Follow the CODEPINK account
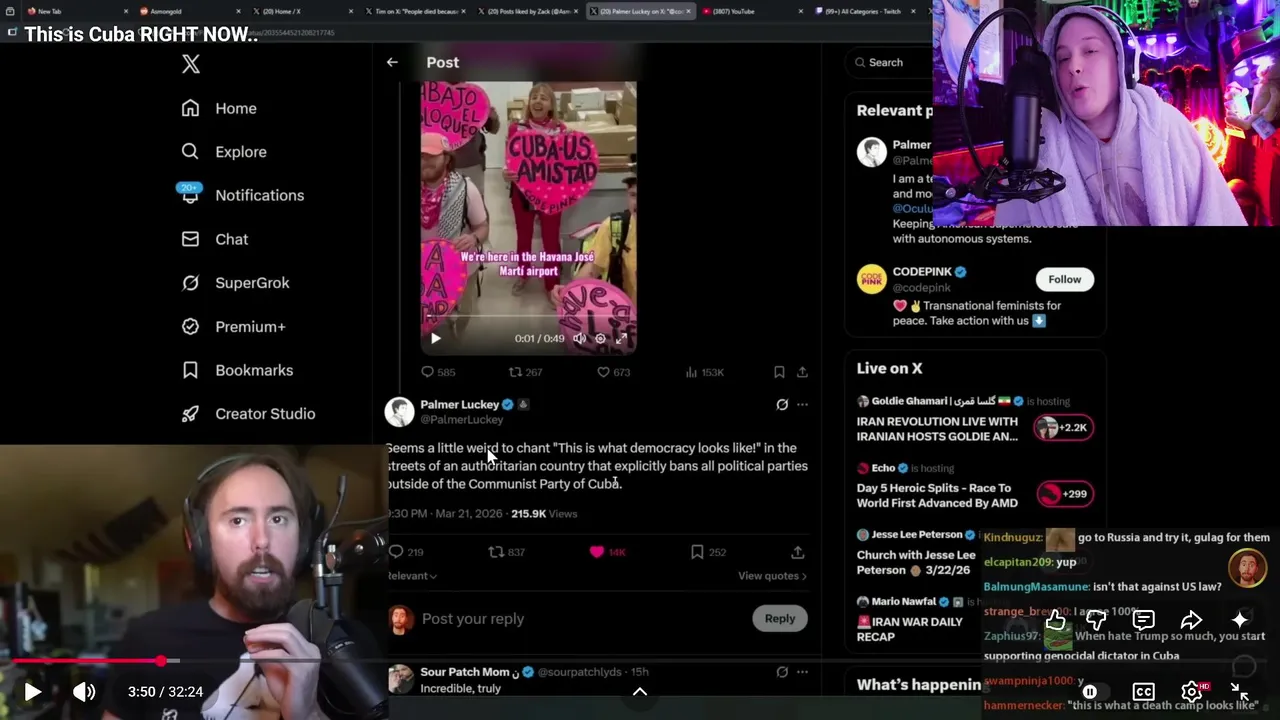This screenshot has width=1280, height=720. 1064,279
